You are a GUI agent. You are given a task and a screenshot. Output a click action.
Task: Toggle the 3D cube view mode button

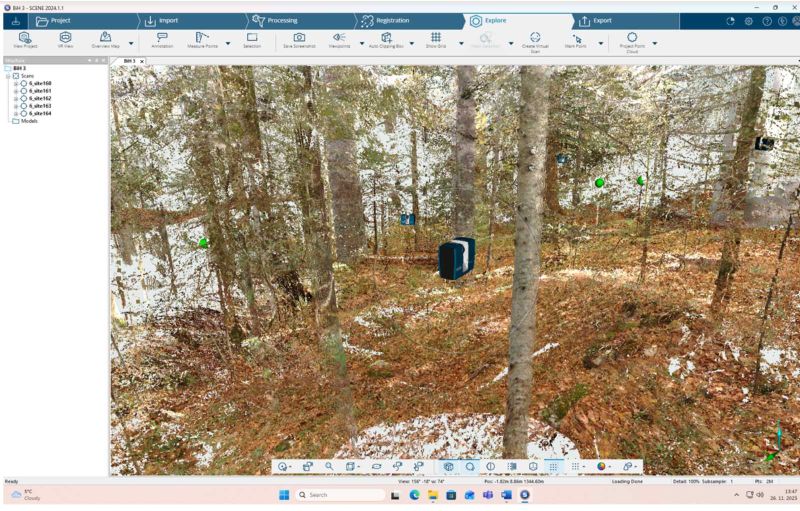click(448, 466)
